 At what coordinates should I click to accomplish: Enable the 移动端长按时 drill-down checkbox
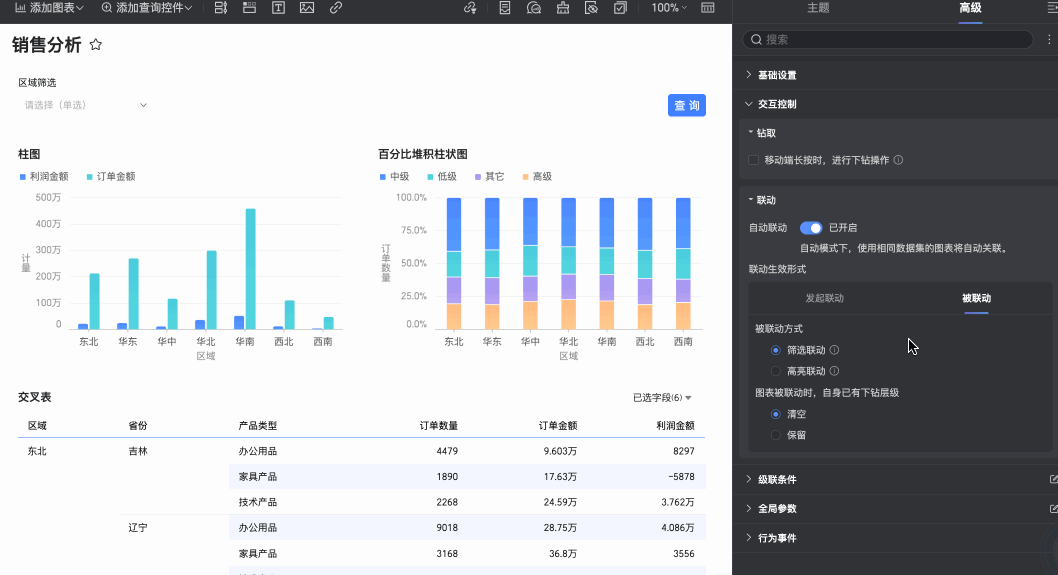pos(754,160)
